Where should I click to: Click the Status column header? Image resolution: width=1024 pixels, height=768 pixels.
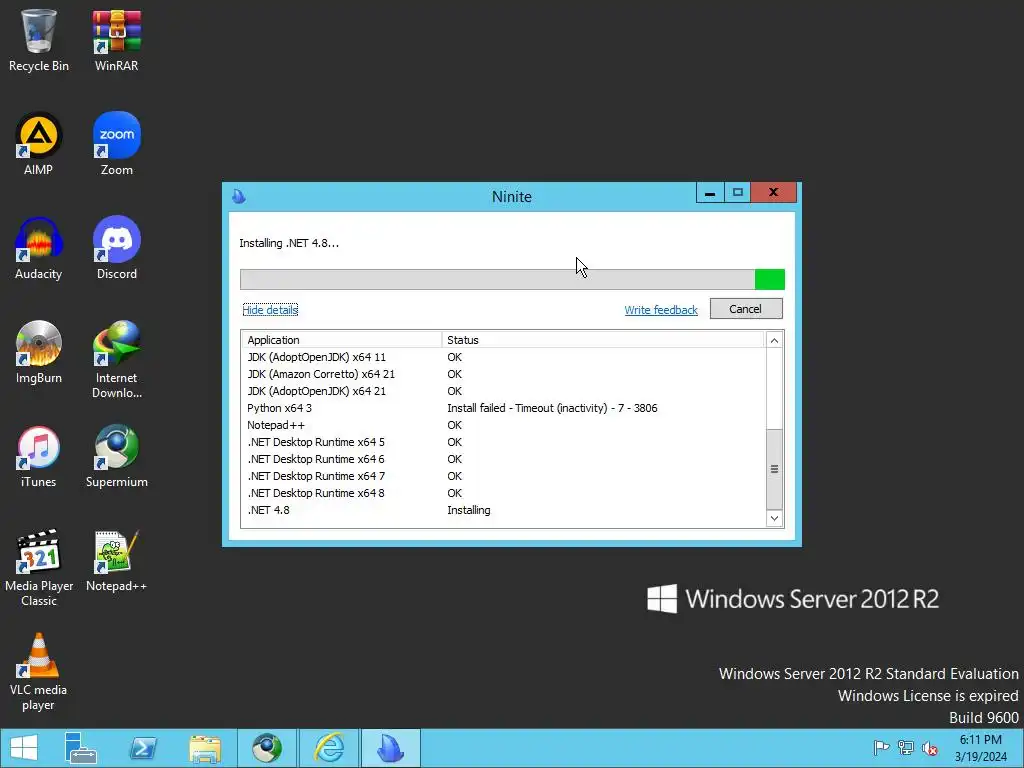click(602, 340)
